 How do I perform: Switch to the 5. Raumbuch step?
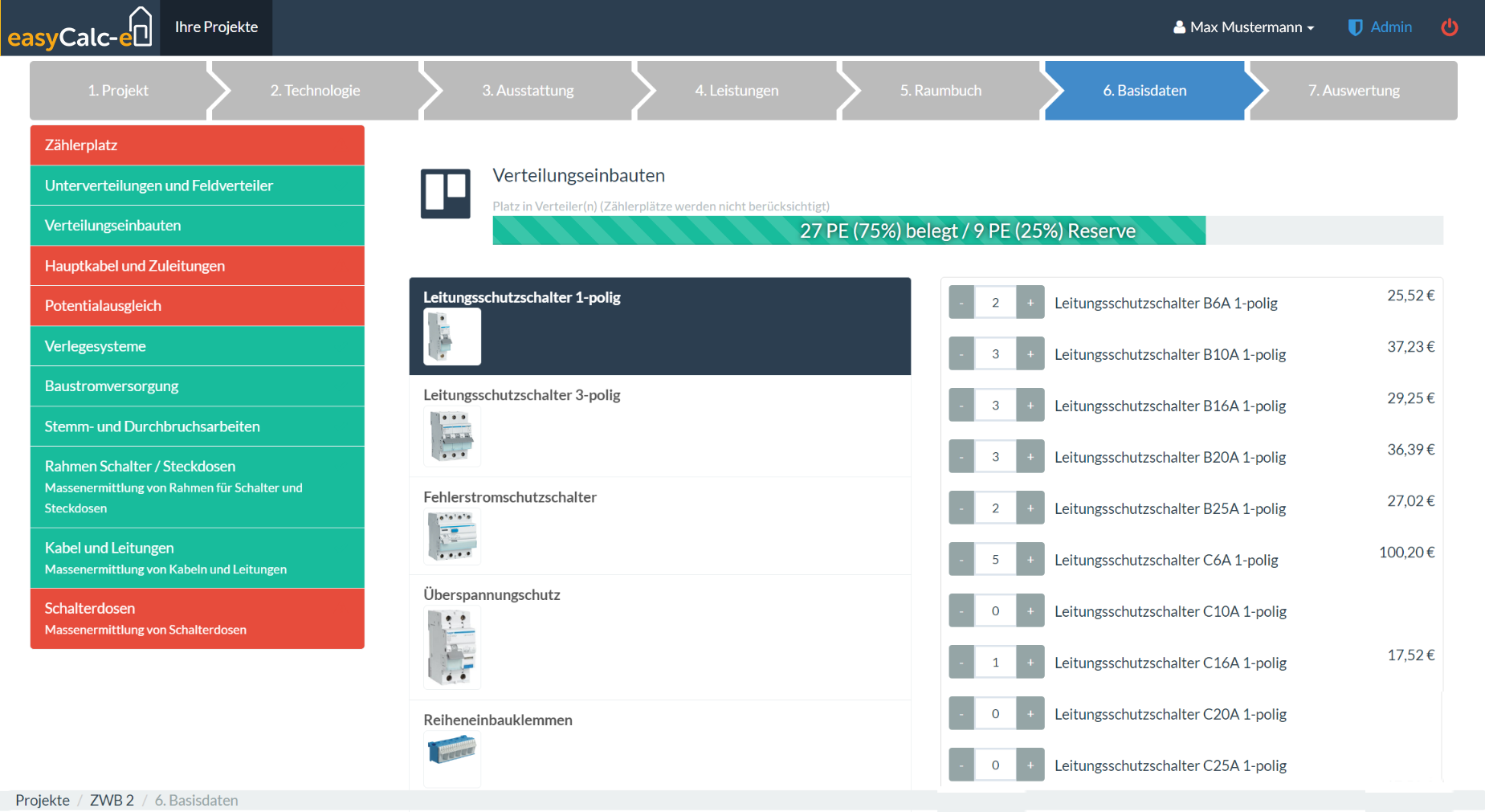pos(940,91)
